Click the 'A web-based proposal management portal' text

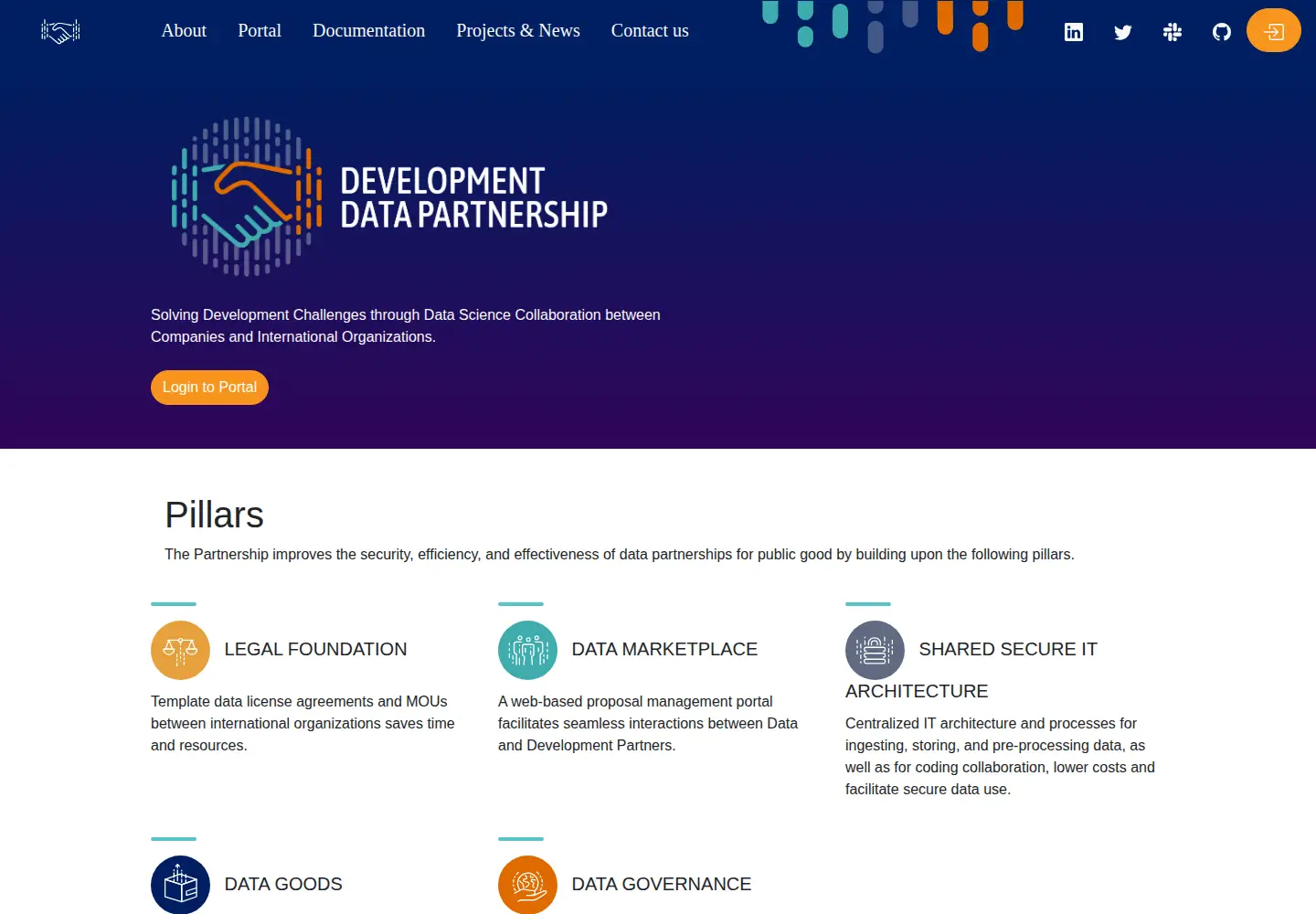pyautogui.click(x=648, y=723)
